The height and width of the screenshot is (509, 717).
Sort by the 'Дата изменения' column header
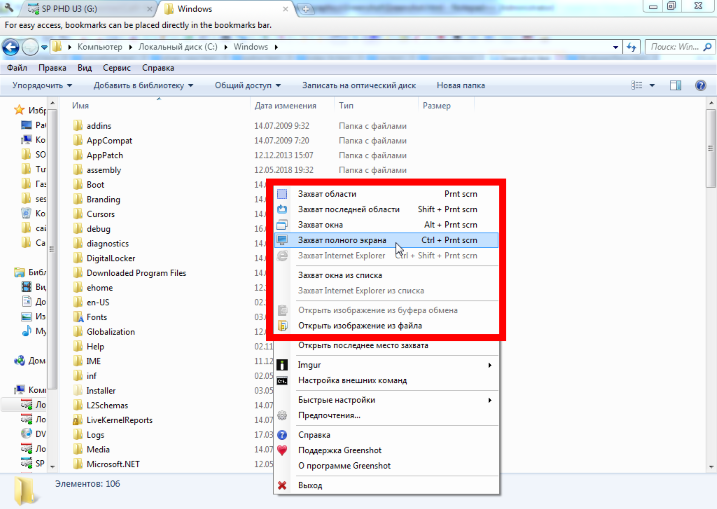(285, 105)
